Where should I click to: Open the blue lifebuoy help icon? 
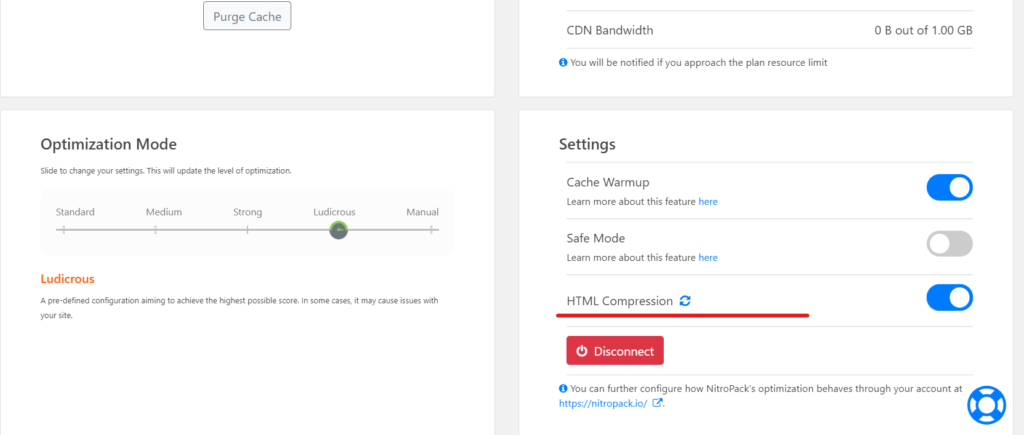pyautogui.click(x=986, y=404)
